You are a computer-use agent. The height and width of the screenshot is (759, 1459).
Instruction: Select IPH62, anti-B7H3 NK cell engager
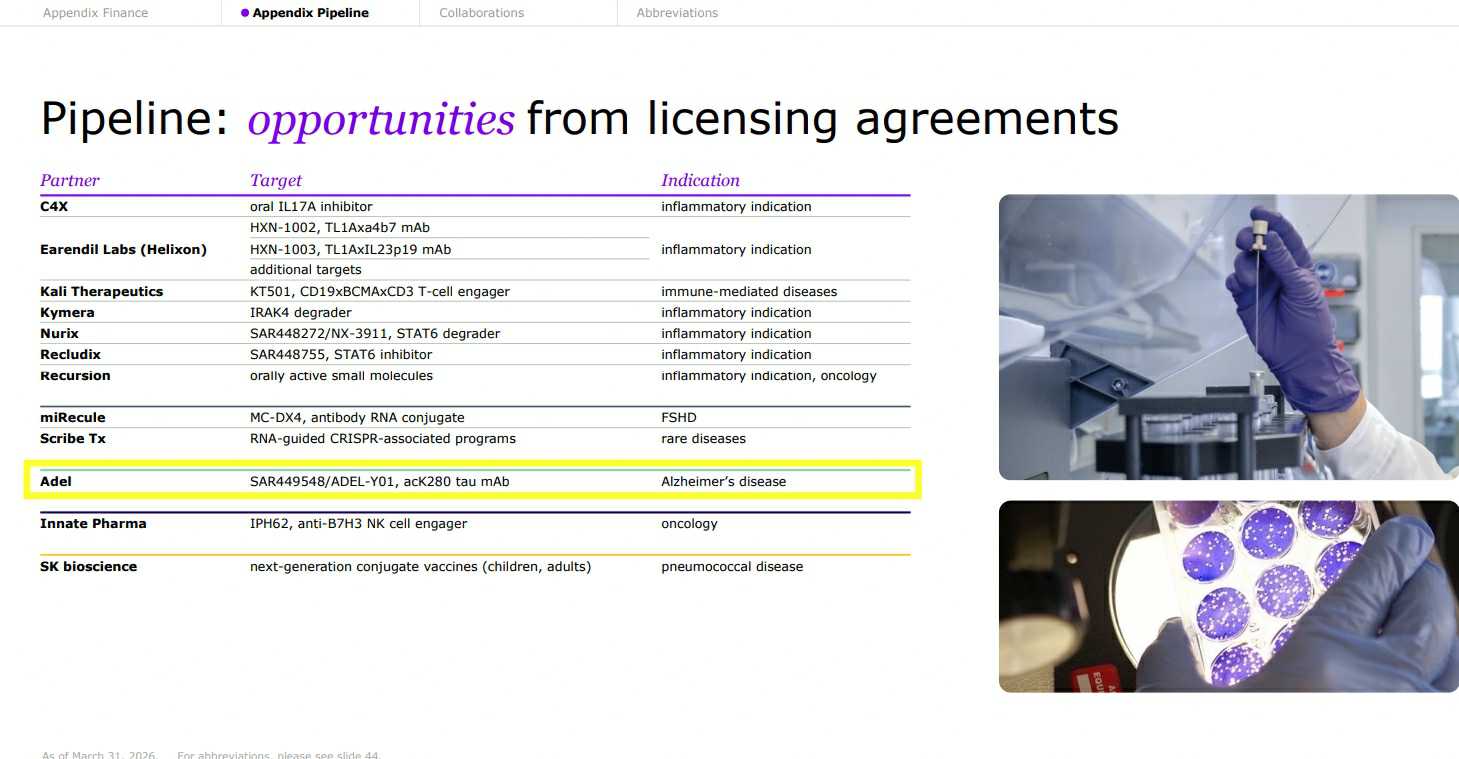tap(358, 523)
